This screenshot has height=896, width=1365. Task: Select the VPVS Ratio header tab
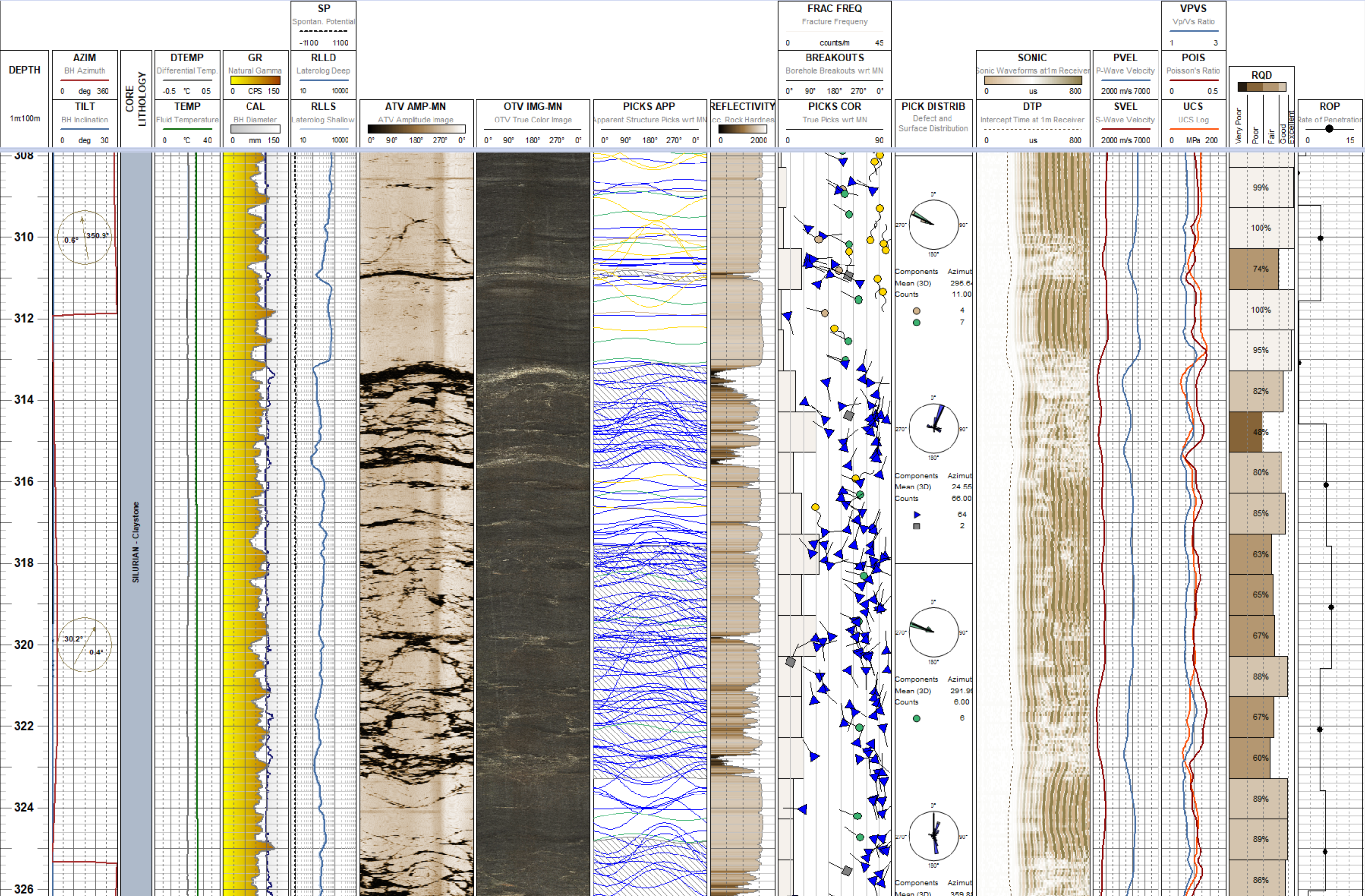pyautogui.click(x=1195, y=9)
